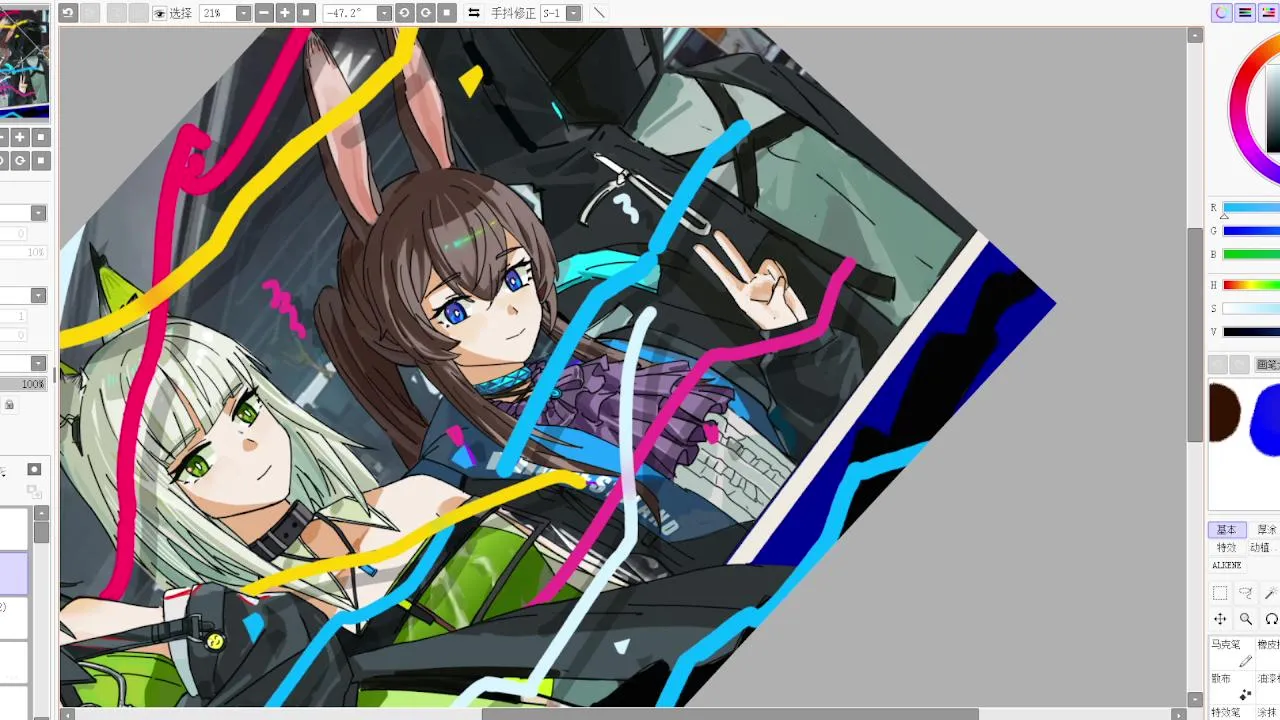Zoom in with the toolbar plus button
This screenshot has height=720, width=1280.
tap(285, 13)
